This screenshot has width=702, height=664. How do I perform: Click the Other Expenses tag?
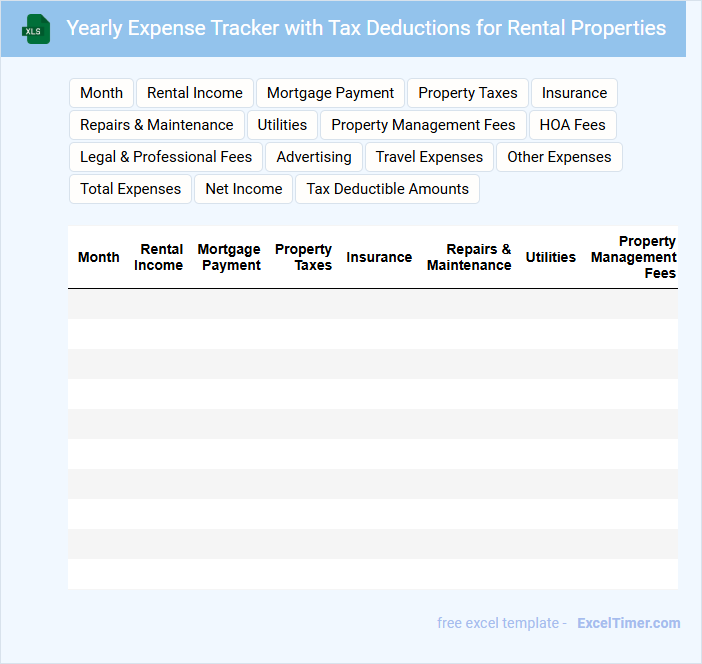pos(559,157)
